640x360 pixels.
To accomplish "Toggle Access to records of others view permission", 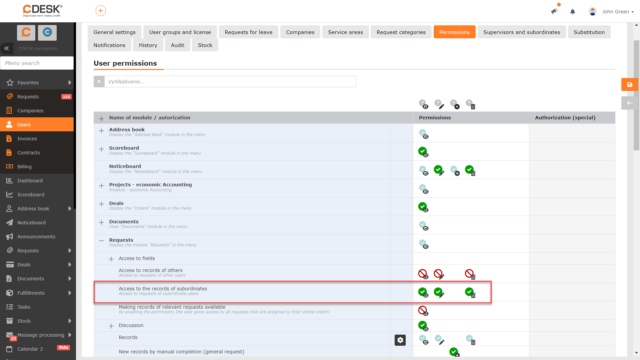I will tap(423, 274).
